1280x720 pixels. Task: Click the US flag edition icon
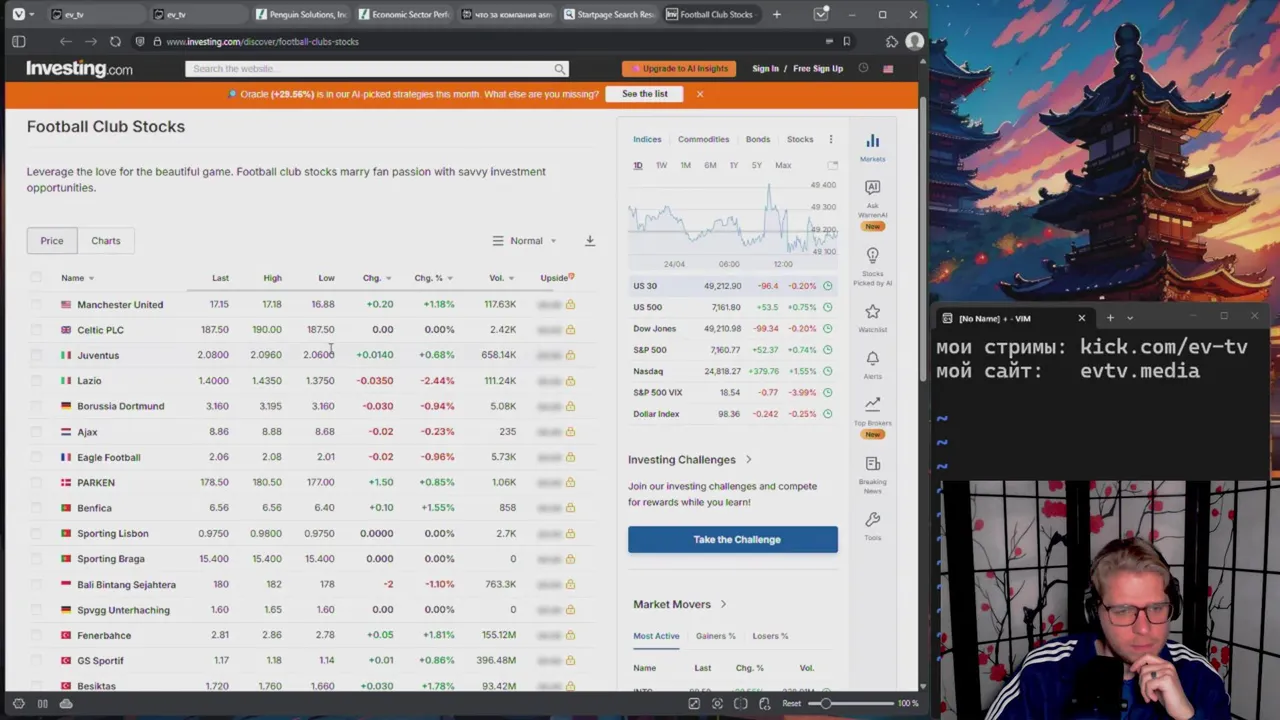tap(888, 69)
